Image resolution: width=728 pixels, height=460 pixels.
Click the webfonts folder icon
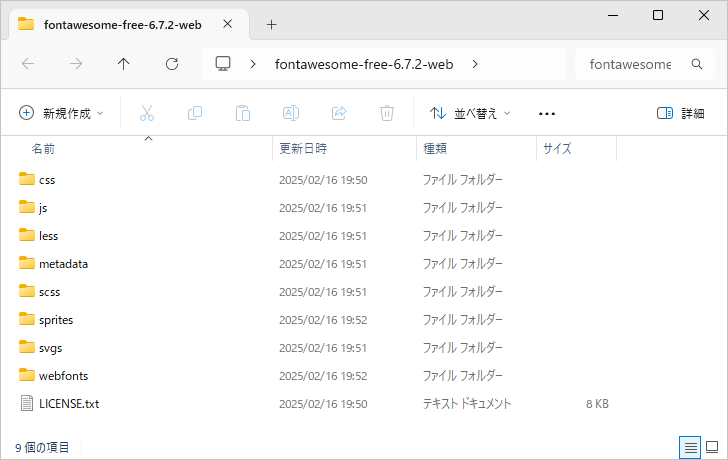[x=27, y=375]
